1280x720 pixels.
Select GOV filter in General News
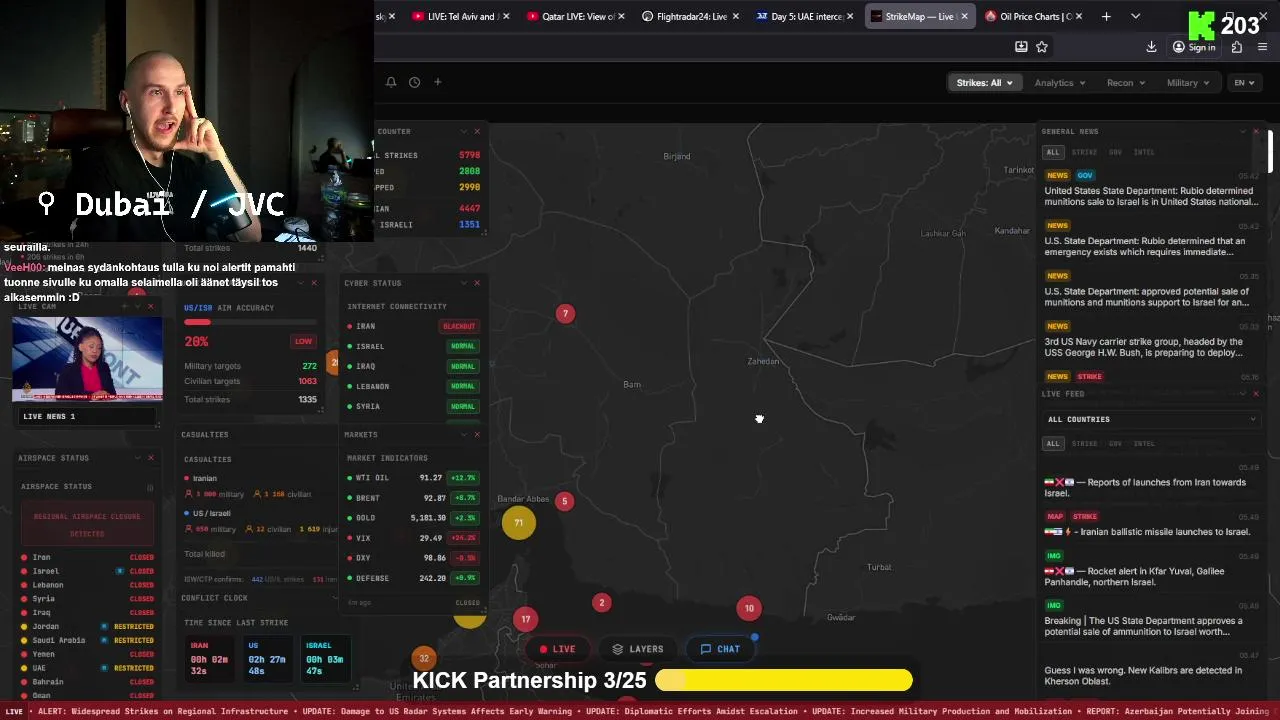(x=1115, y=153)
